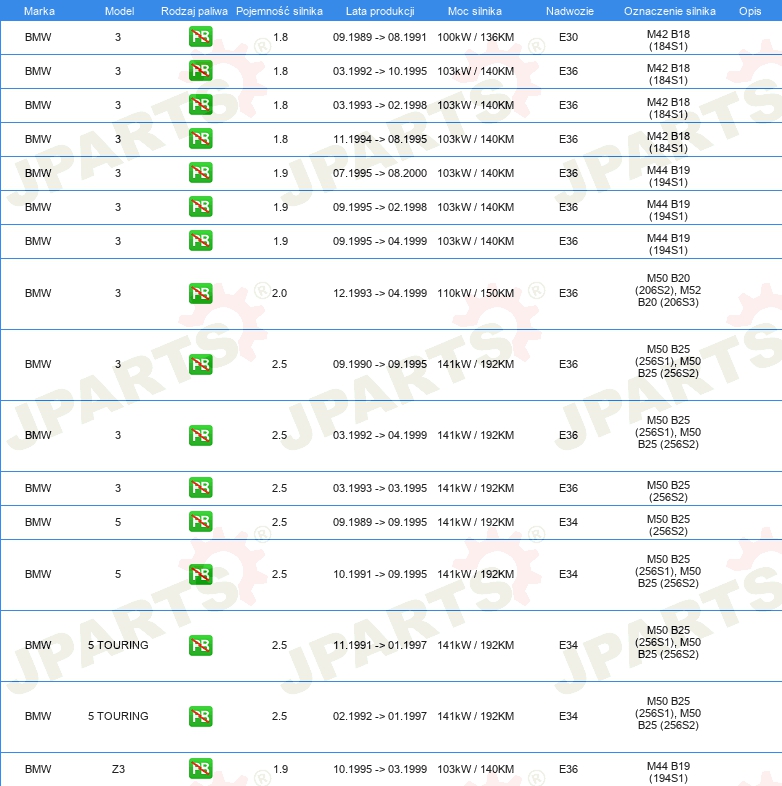This screenshot has height=786, width=782.
Task: Click the Lata produkcji column header
Action: click(x=380, y=11)
